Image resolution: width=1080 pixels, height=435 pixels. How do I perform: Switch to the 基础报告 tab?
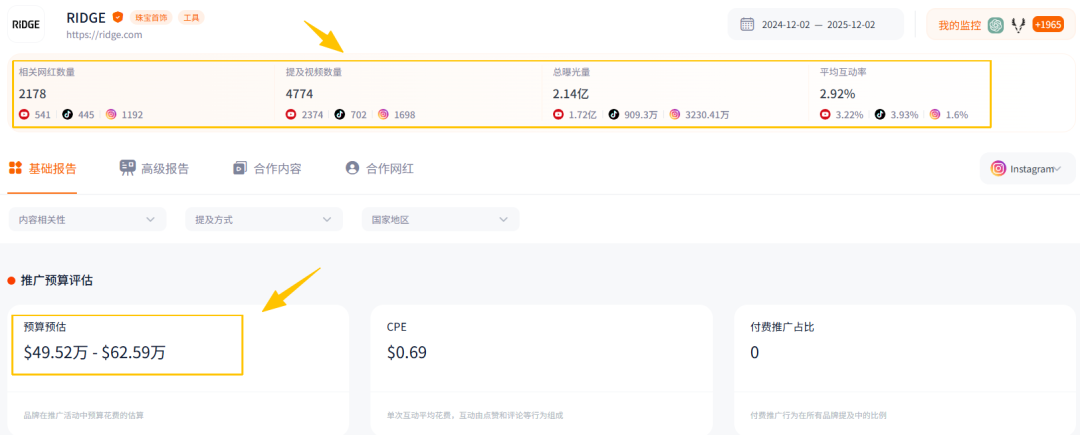[x=42, y=169]
